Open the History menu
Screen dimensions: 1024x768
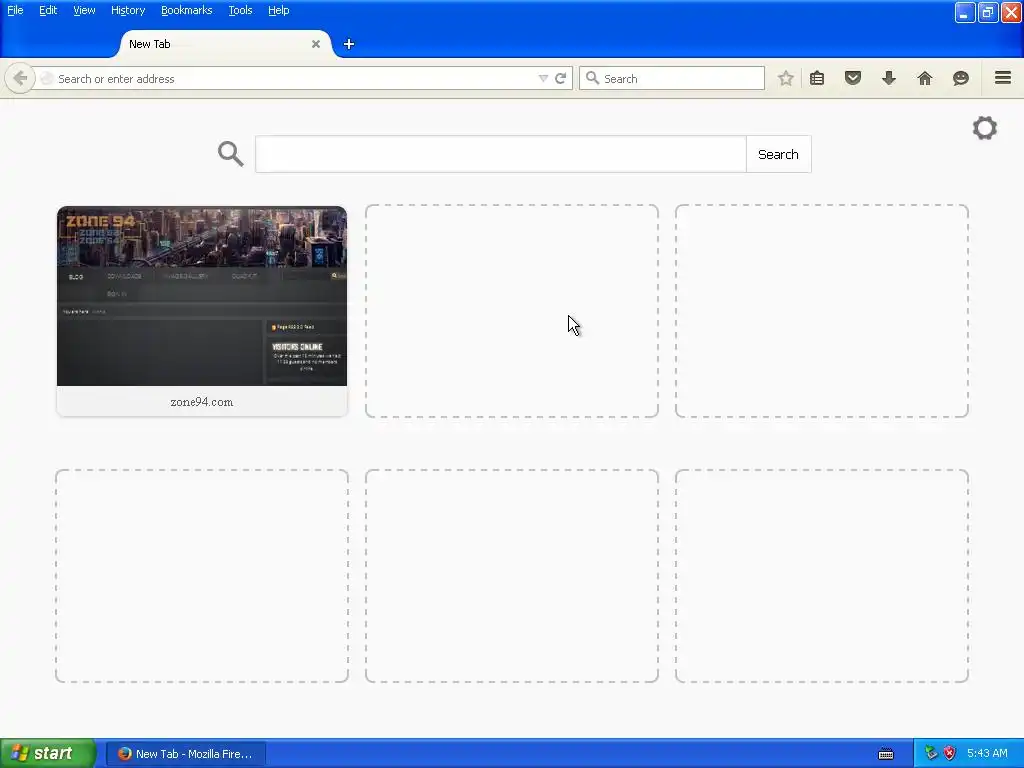point(127,10)
